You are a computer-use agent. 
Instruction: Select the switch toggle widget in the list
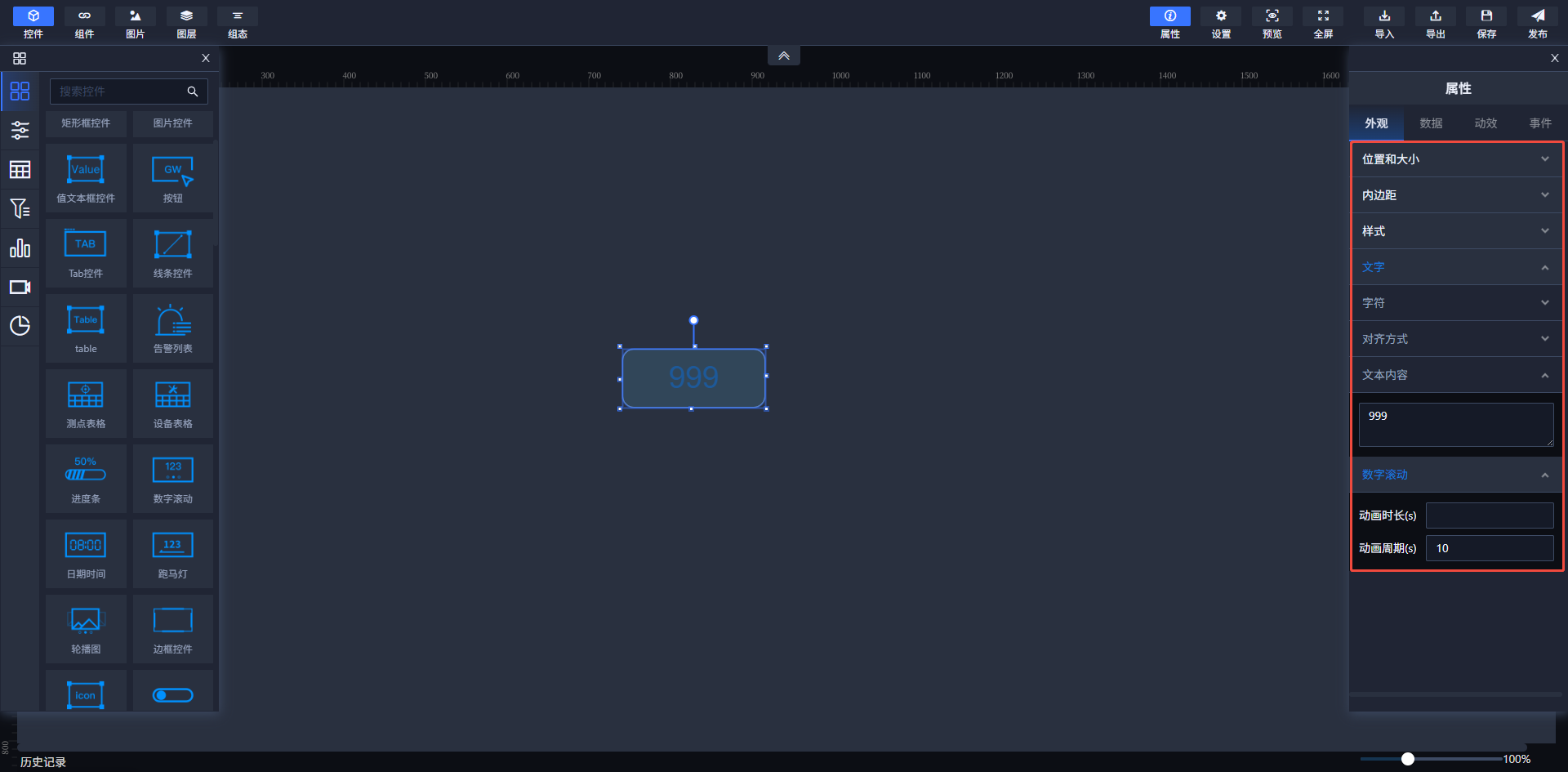click(x=172, y=695)
